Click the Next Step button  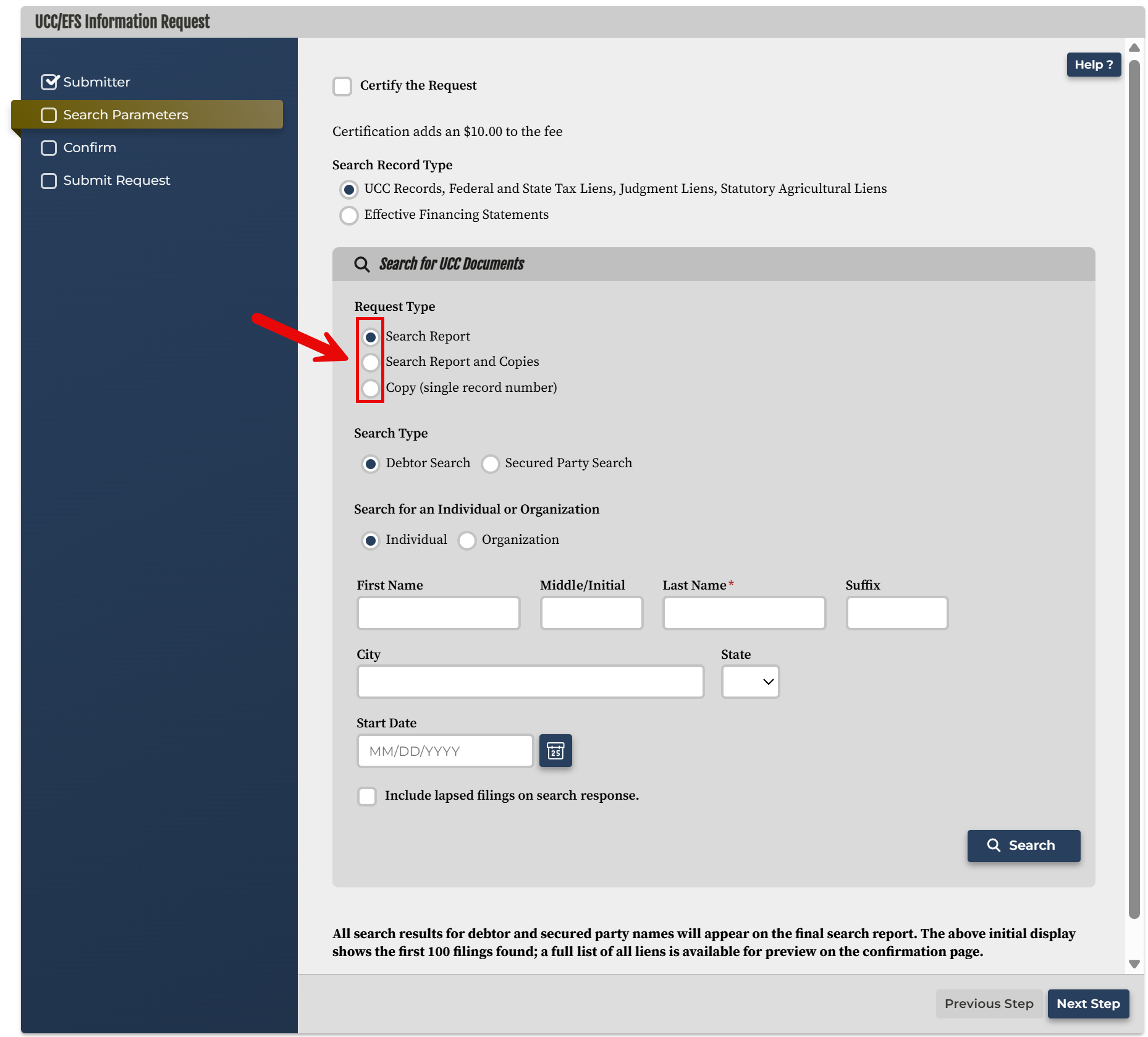pyautogui.click(x=1088, y=1004)
